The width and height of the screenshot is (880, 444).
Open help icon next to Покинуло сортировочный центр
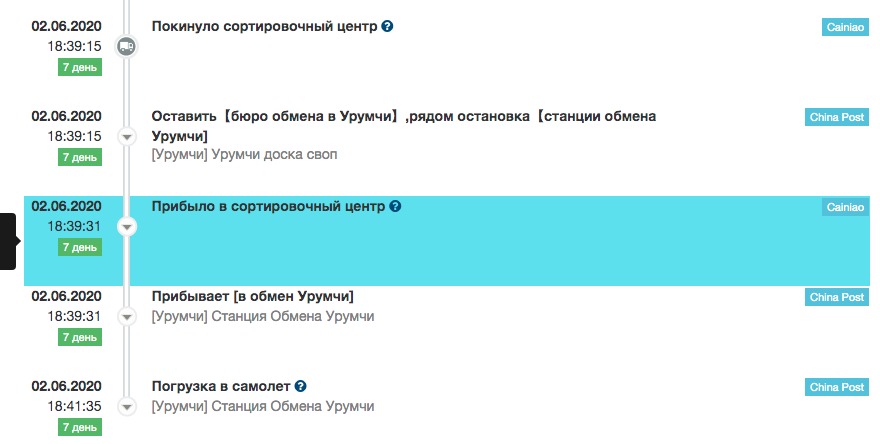click(387, 26)
